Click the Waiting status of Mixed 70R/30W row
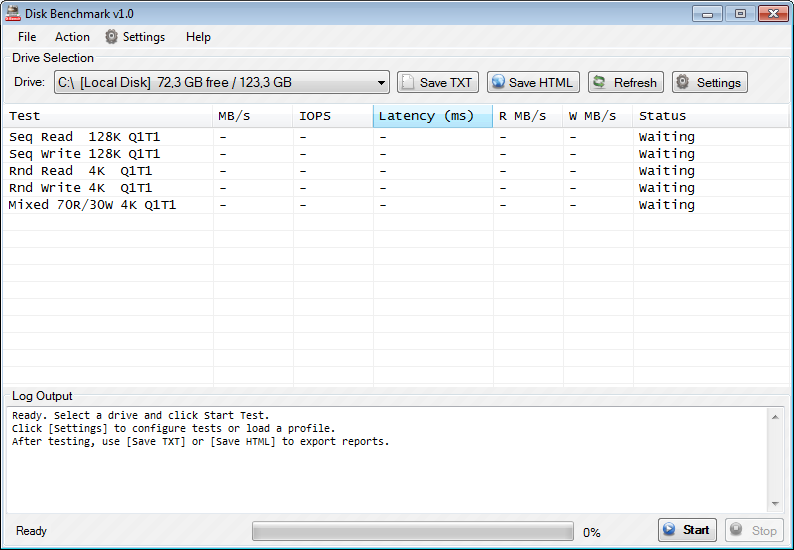The image size is (794, 550). (x=666, y=205)
